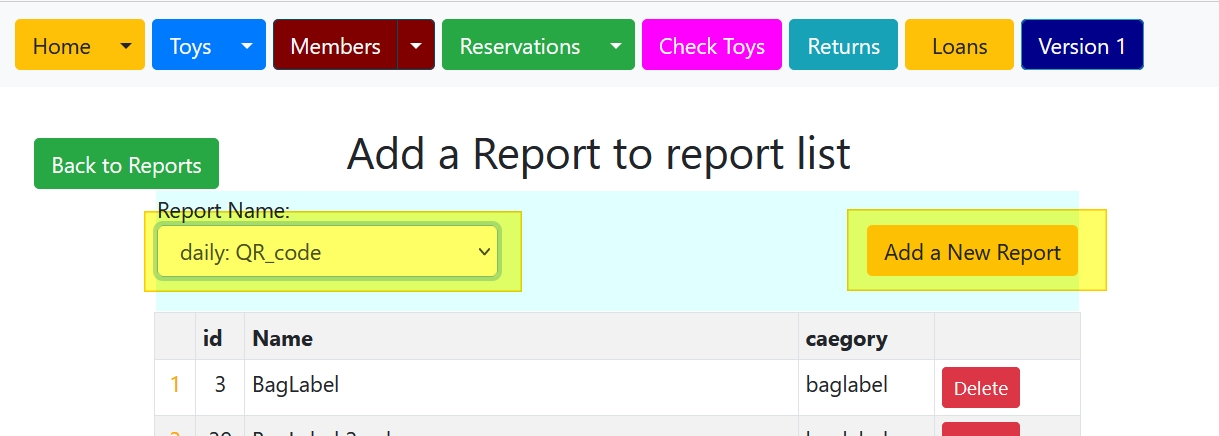This screenshot has width=1219, height=436.
Task: Expand the Home dropdown caret
Action: 126,45
